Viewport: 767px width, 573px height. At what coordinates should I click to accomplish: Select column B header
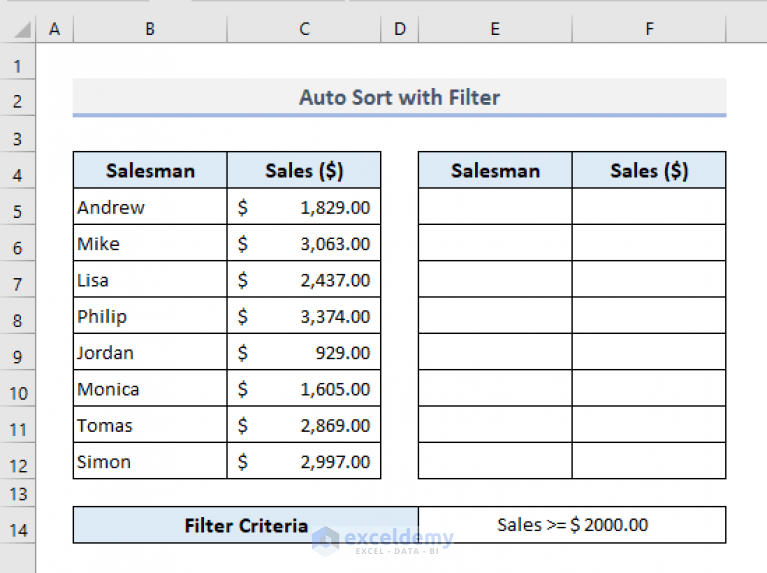tap(150, 29)
